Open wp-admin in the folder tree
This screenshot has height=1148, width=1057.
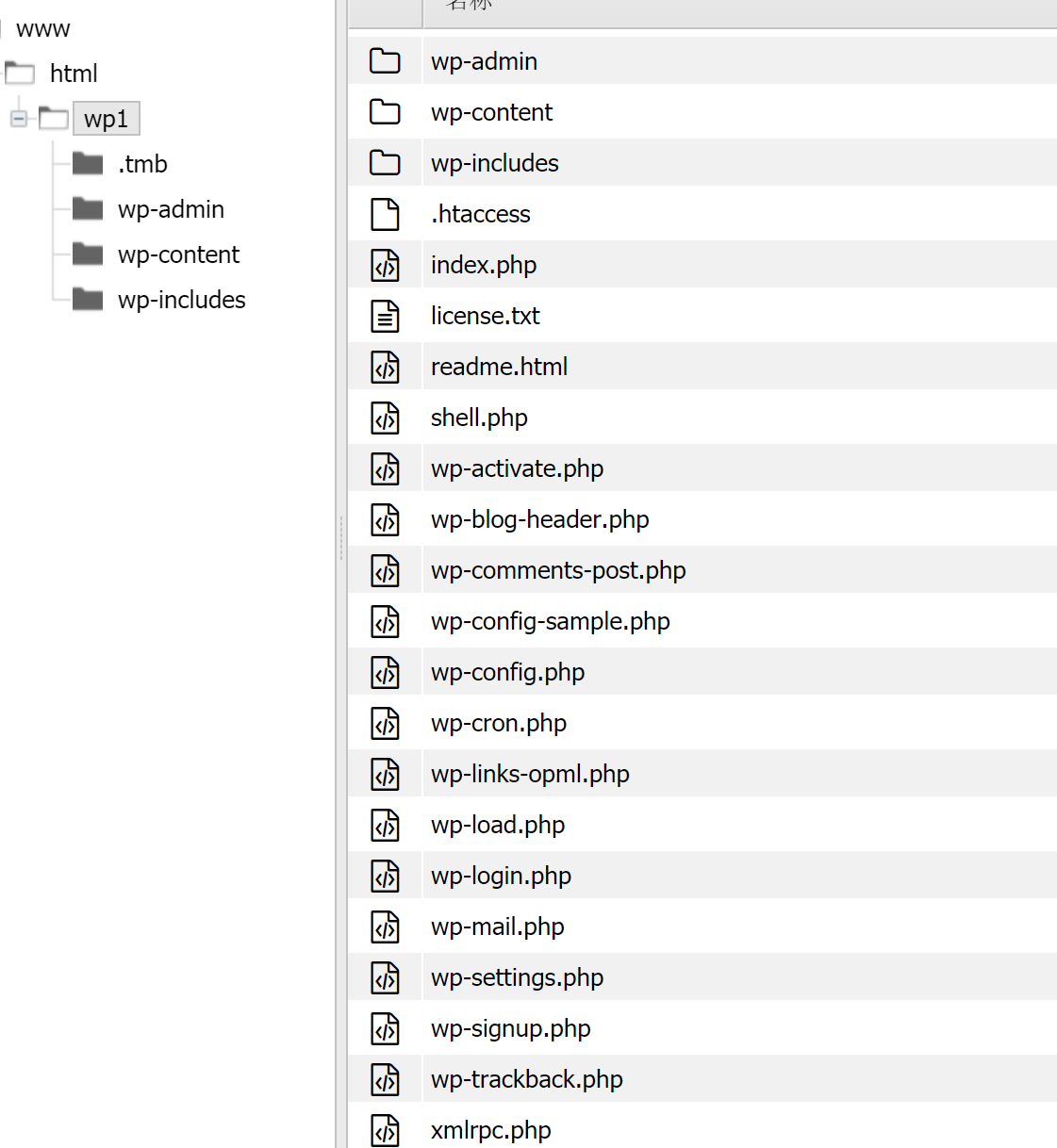pos(171,209)
